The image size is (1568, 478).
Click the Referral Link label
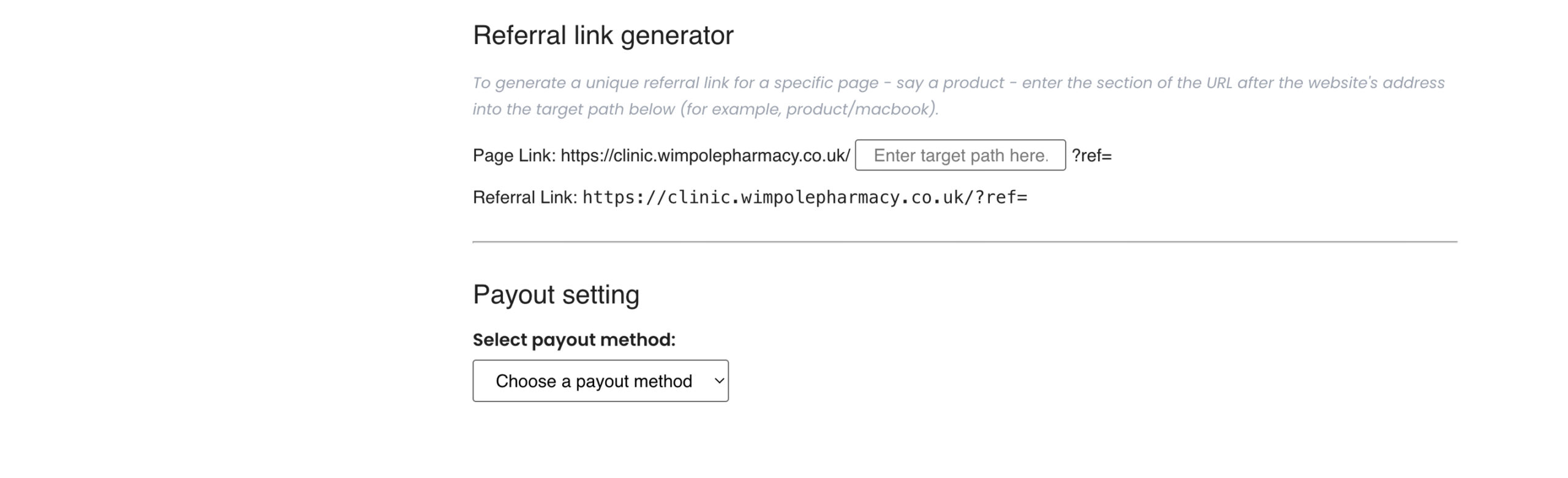(x=525, y=197)
